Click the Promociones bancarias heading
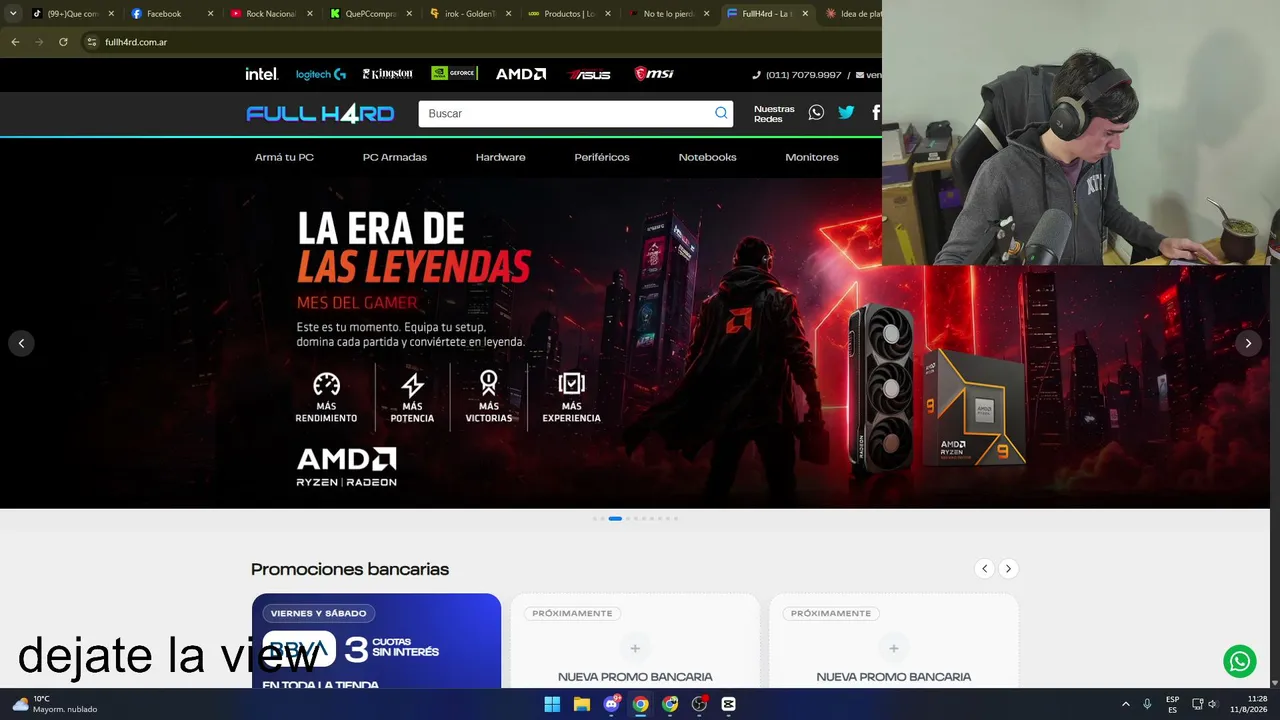Viewport: 1280px width, 720px height. [x=350, y=569]
